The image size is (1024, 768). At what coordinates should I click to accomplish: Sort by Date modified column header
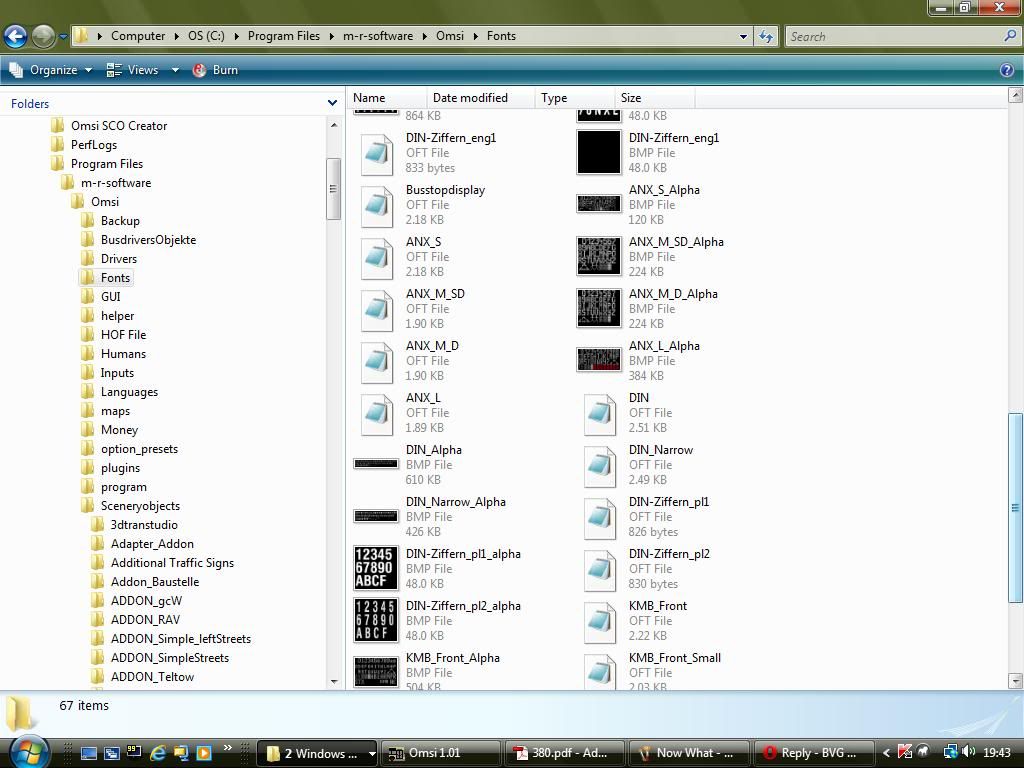tap(470, 98)
